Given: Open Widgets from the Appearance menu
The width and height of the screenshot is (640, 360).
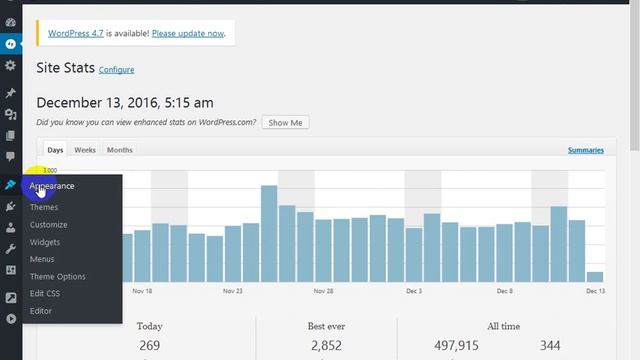Looking at the screenshot, I should tap(45, 242).
